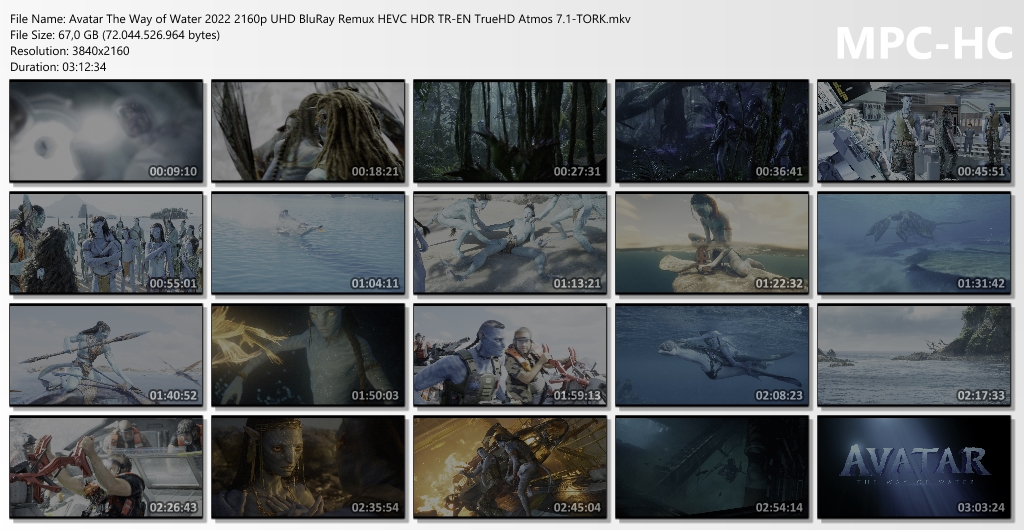Viewport: 1024px width, 530px height.
Task: Click the Resolution 3840x2160 text
Action: click(70, 51)
